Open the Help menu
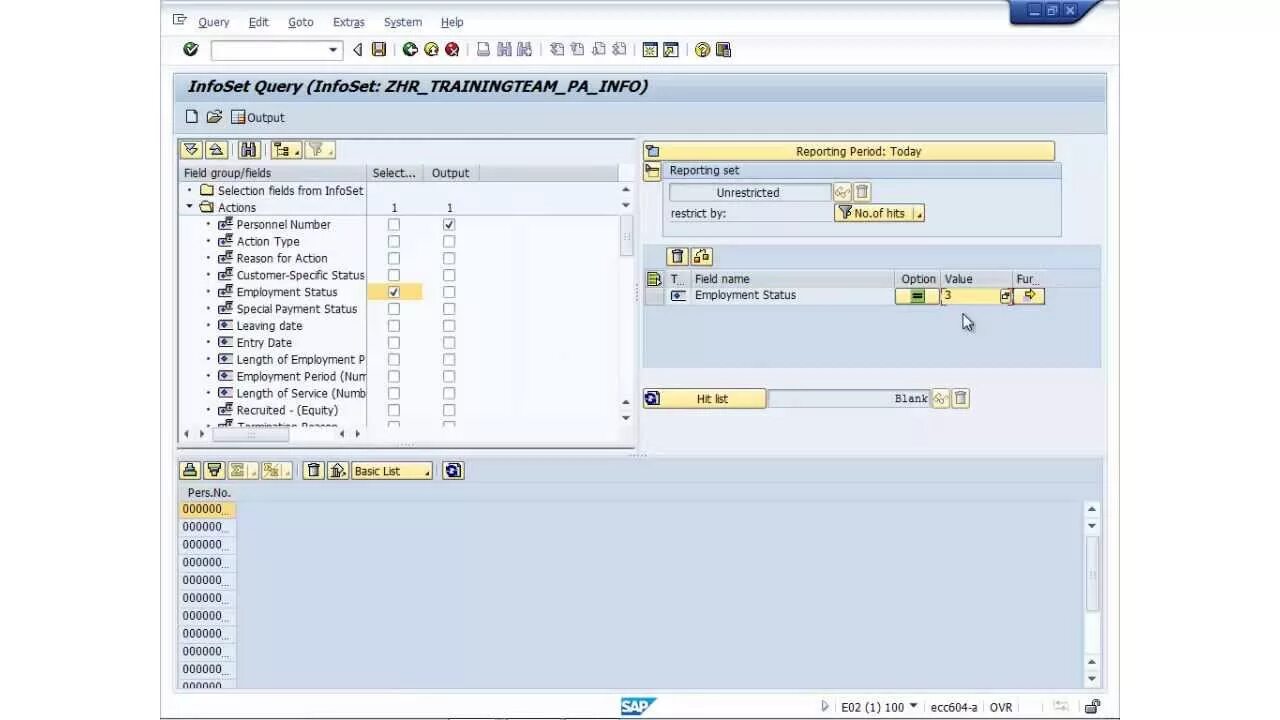The image size is (1280, 720). coord(452,22)
